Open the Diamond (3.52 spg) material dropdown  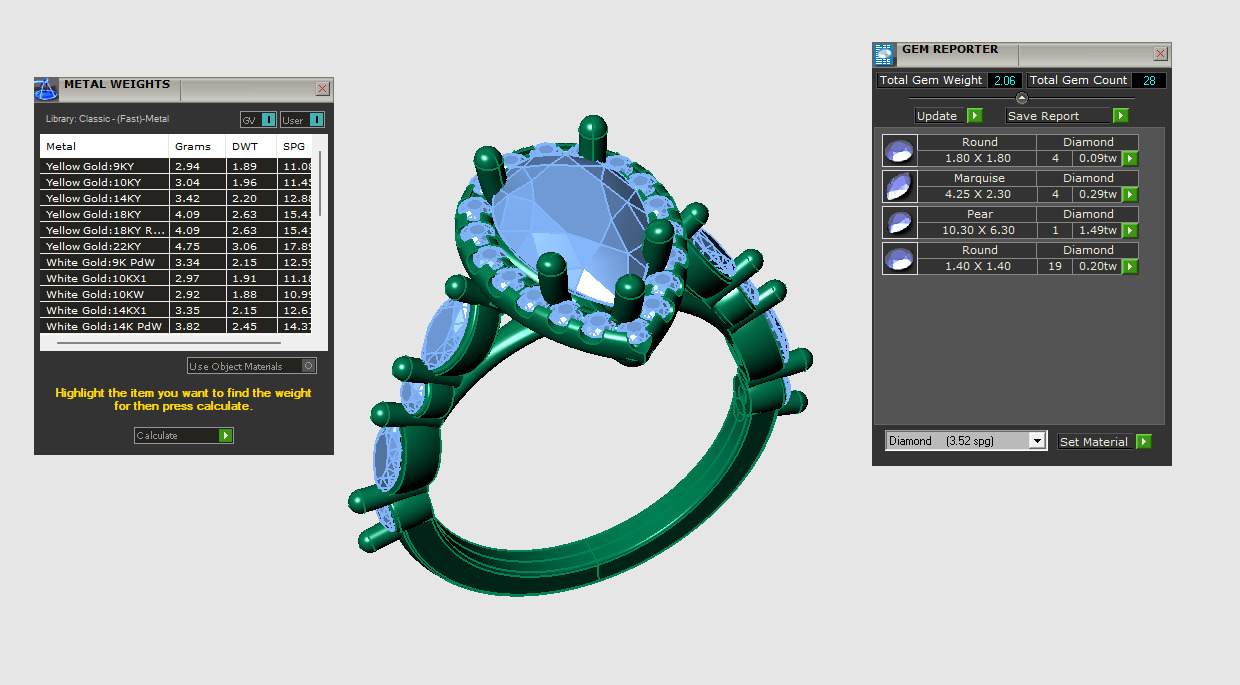pyautogui.click(x=966, y=441)
